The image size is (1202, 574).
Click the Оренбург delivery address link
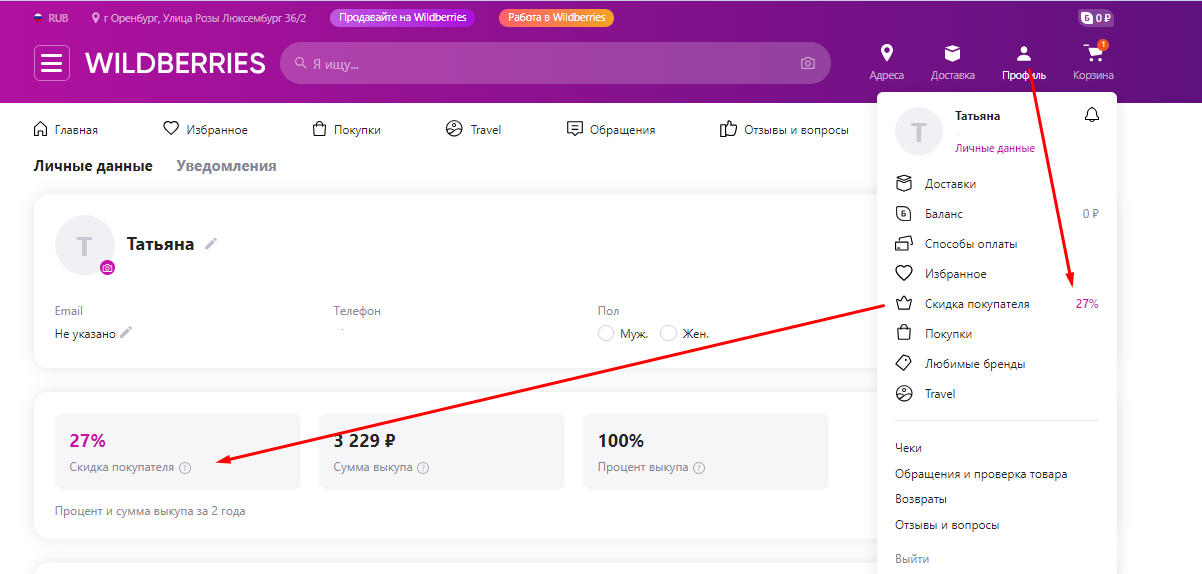pos(199,18)
